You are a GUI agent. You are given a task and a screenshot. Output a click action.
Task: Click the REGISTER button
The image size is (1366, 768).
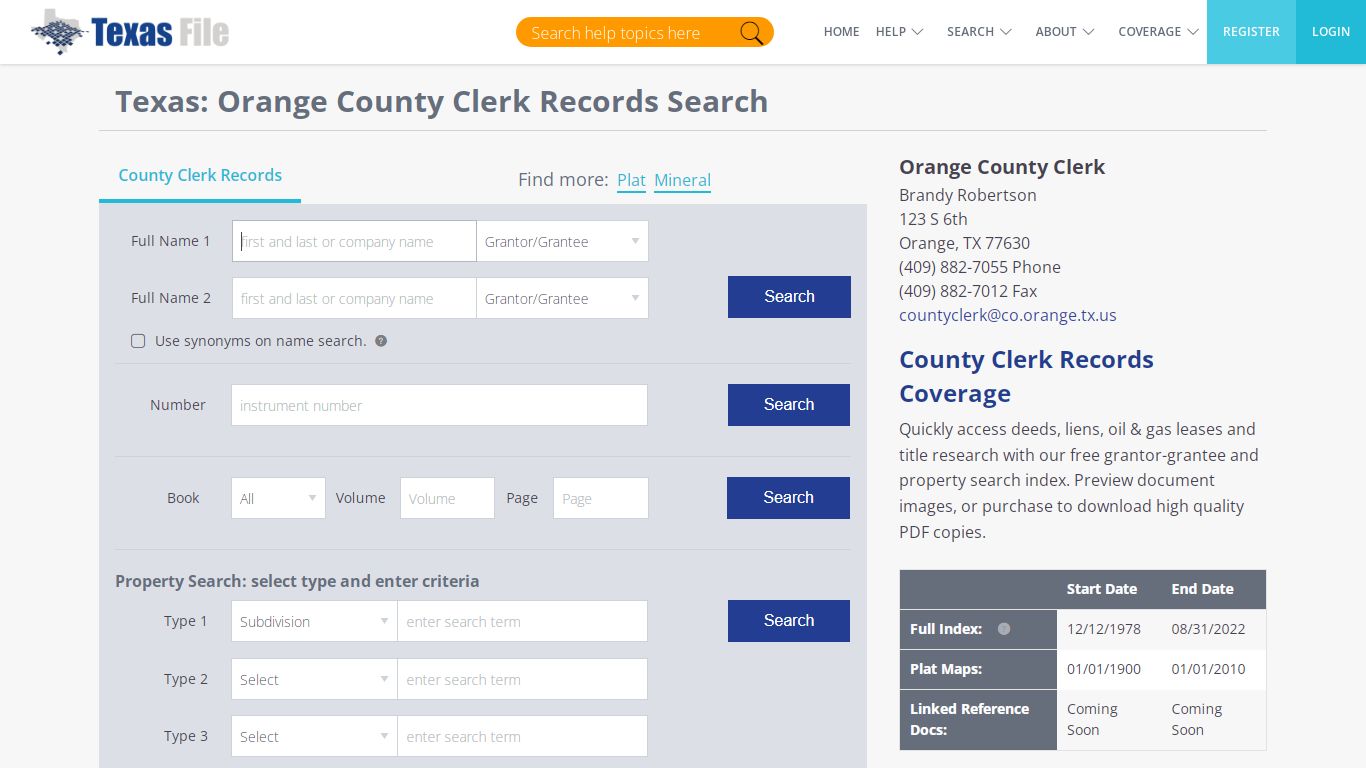(1251, 32)
